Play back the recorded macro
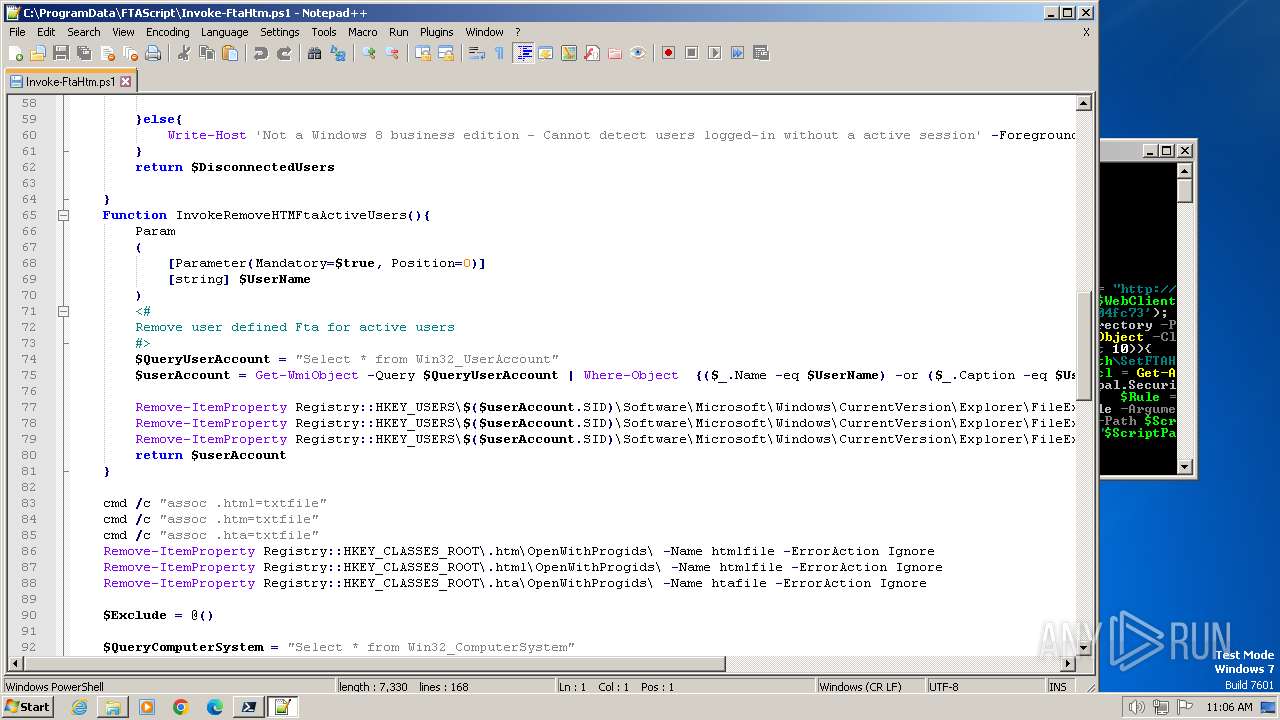The image size is (1280, 720). tap(714, 53)
